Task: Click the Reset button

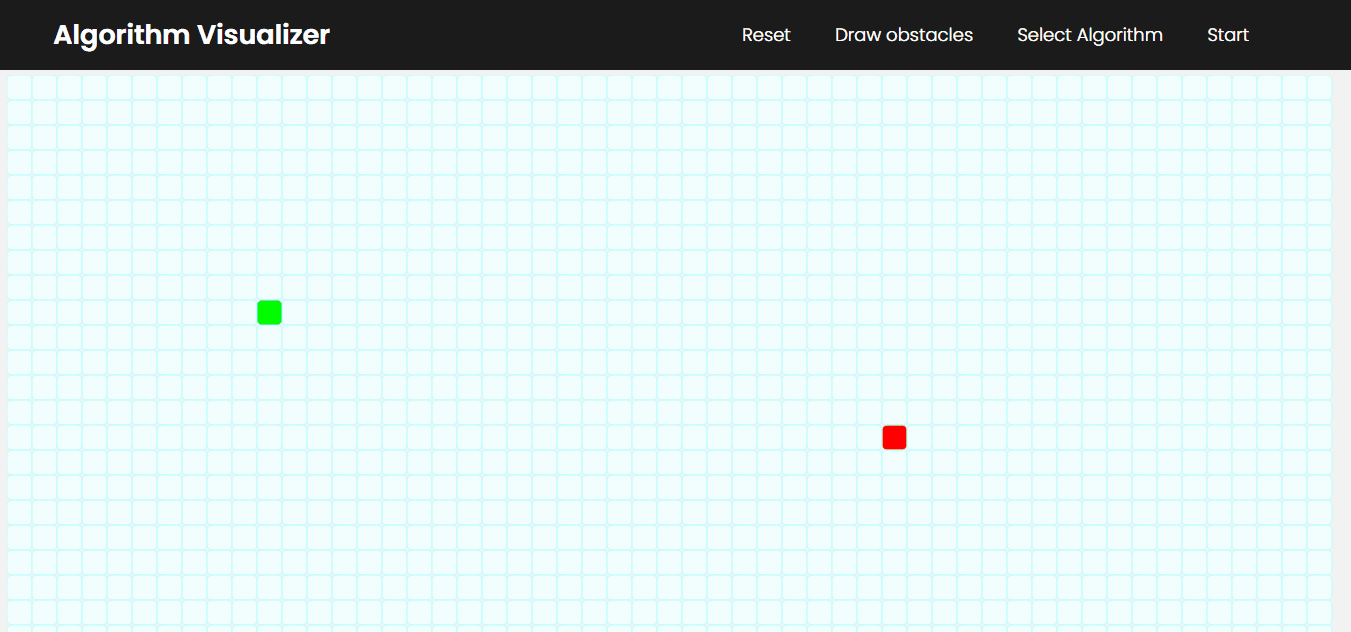Action: [x=766, y=35]
